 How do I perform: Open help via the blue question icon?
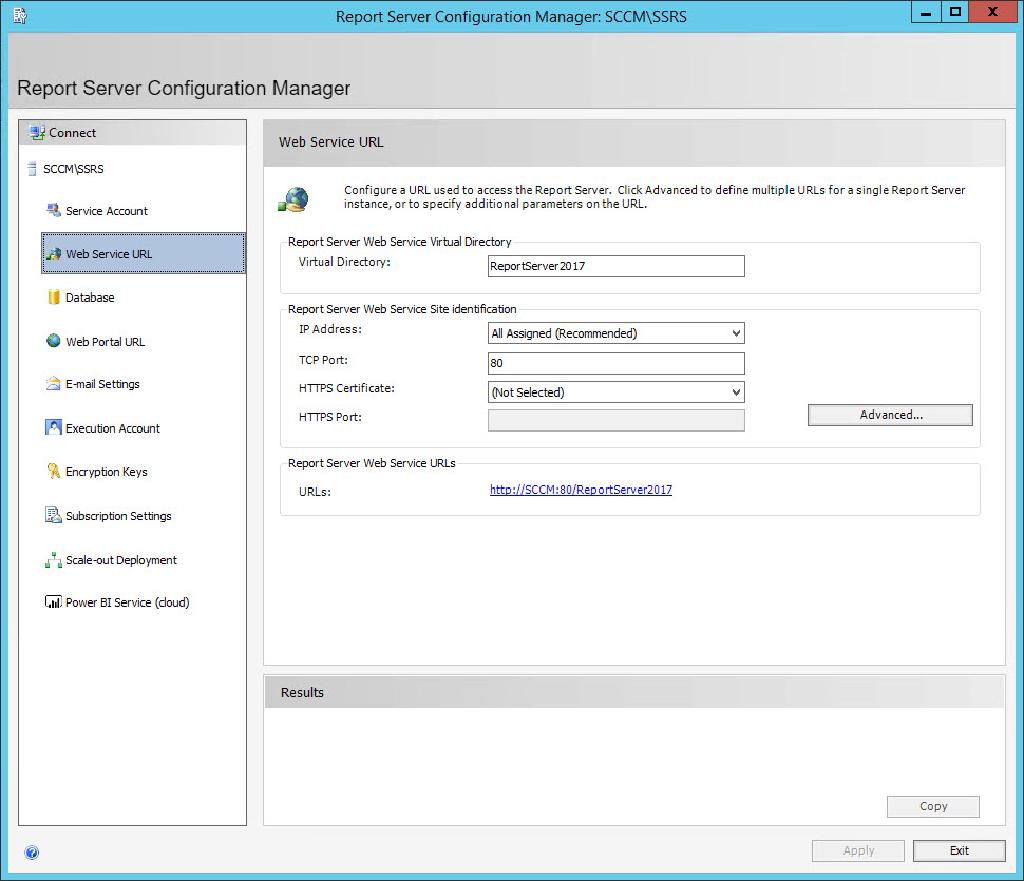coord(31,852)
